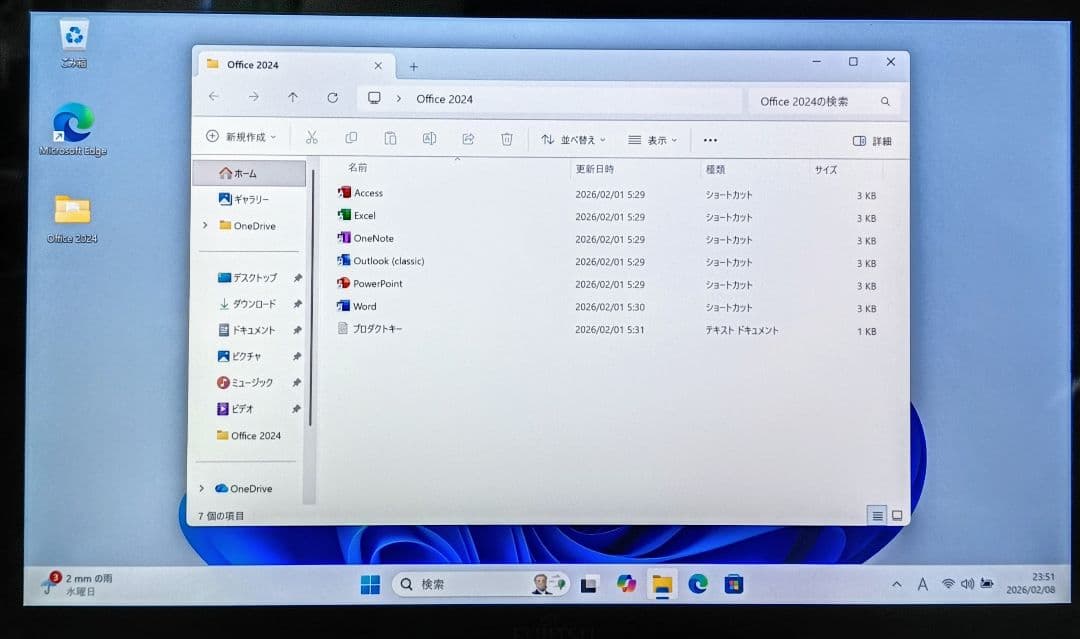Switch to details layout via bottom-right toggle
The image size is (1080, 639).
(x=877, y=514)
